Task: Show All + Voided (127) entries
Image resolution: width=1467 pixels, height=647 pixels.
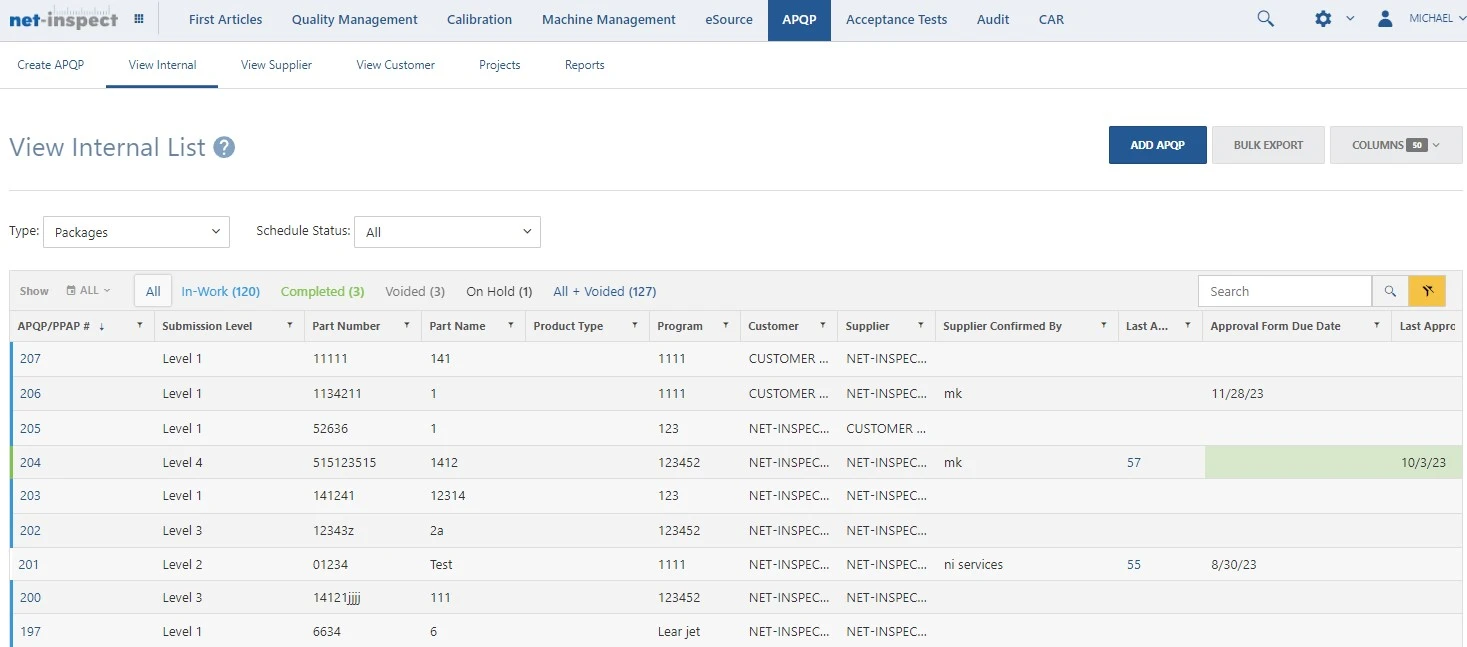Action: tap(604, 291)
